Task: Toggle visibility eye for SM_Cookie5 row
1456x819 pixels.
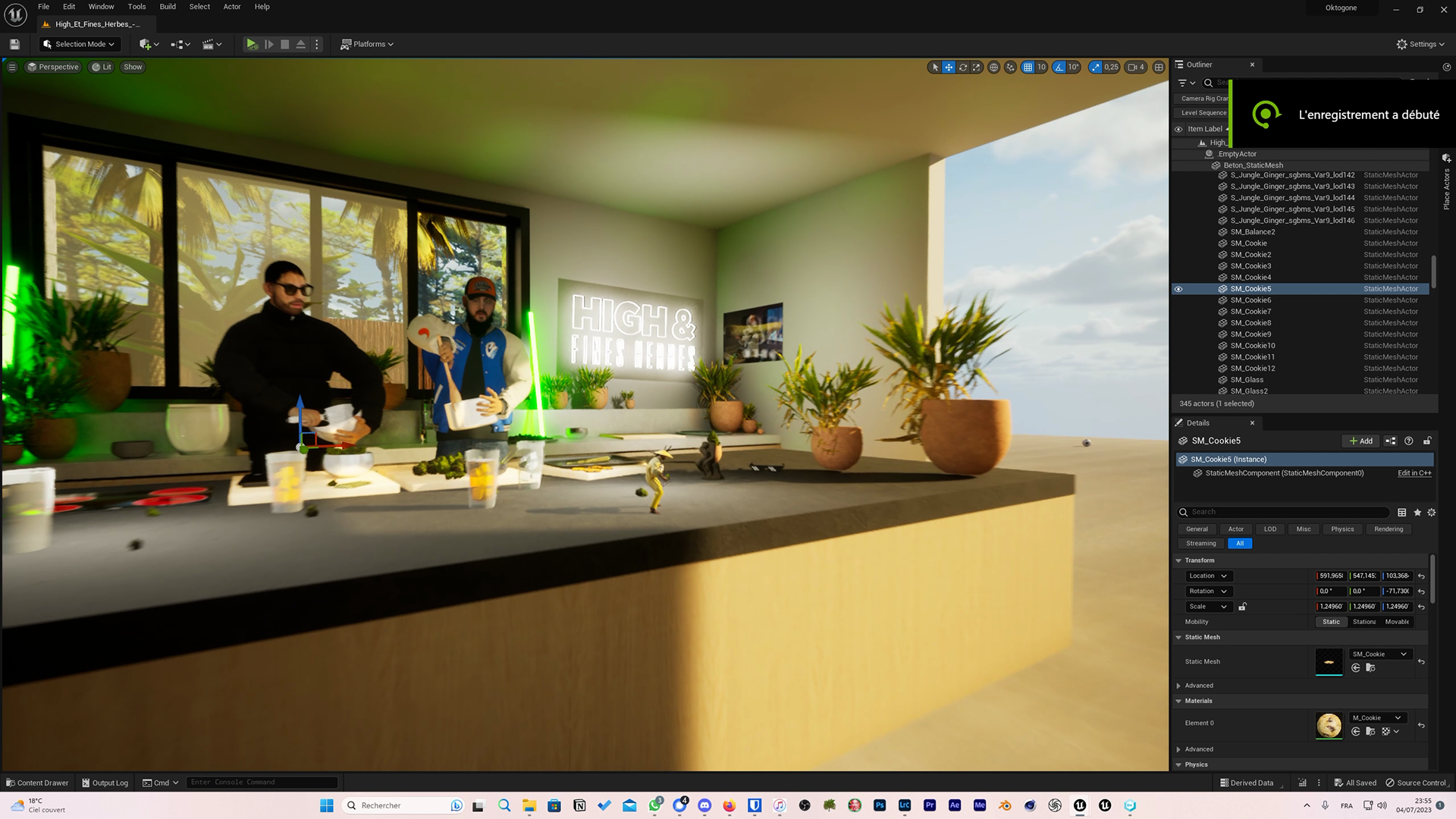Action: click(x=1178, y=289)
